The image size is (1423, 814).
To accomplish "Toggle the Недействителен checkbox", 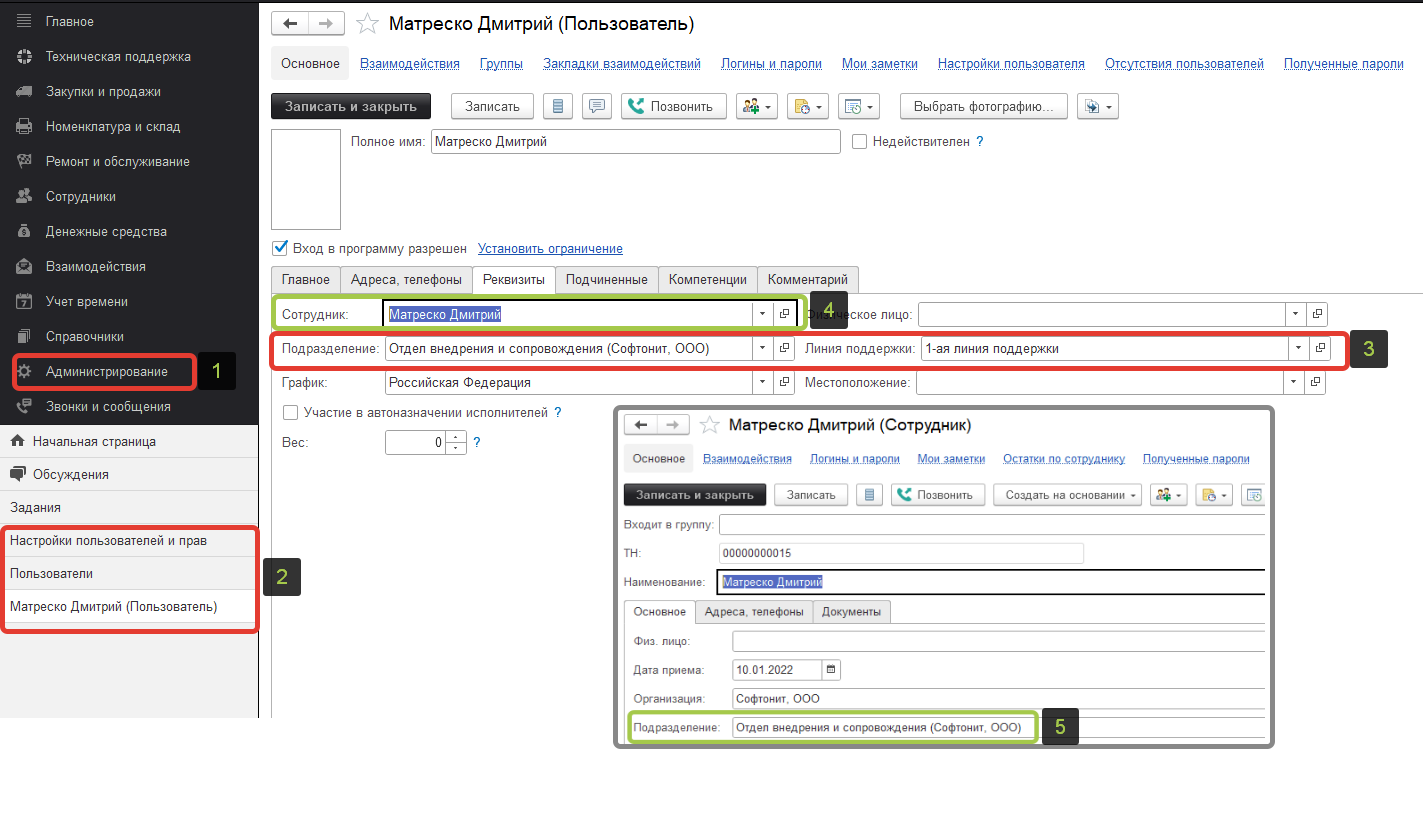I will coord(859,142).
